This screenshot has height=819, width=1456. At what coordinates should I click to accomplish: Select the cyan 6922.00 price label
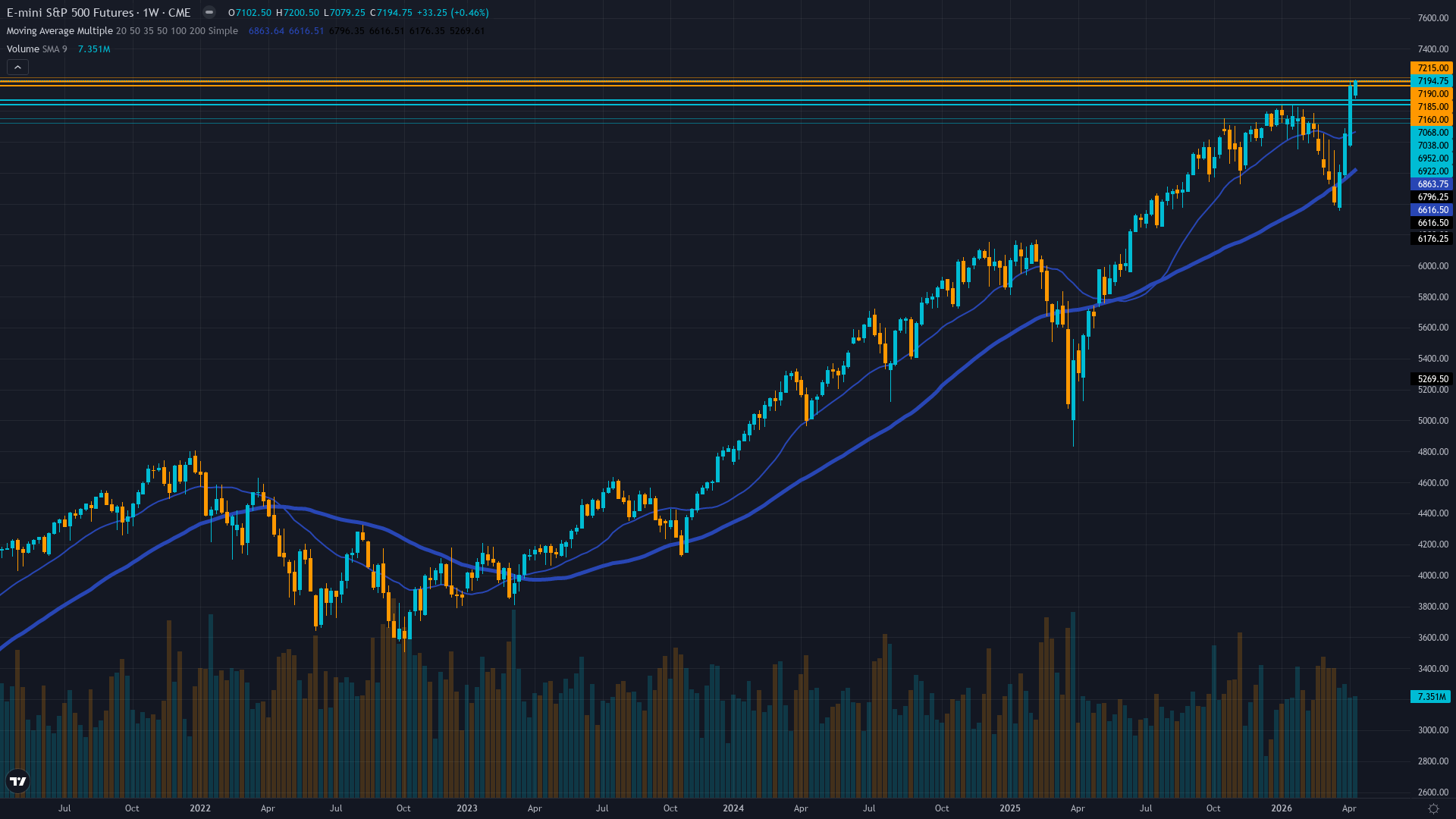coord(1431,171)
